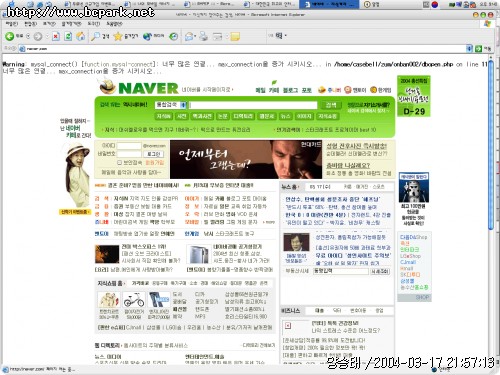Click the Forward arrow button
This screenshot has width=500, height=375.
pyautogui.click(x=38, y=36)
